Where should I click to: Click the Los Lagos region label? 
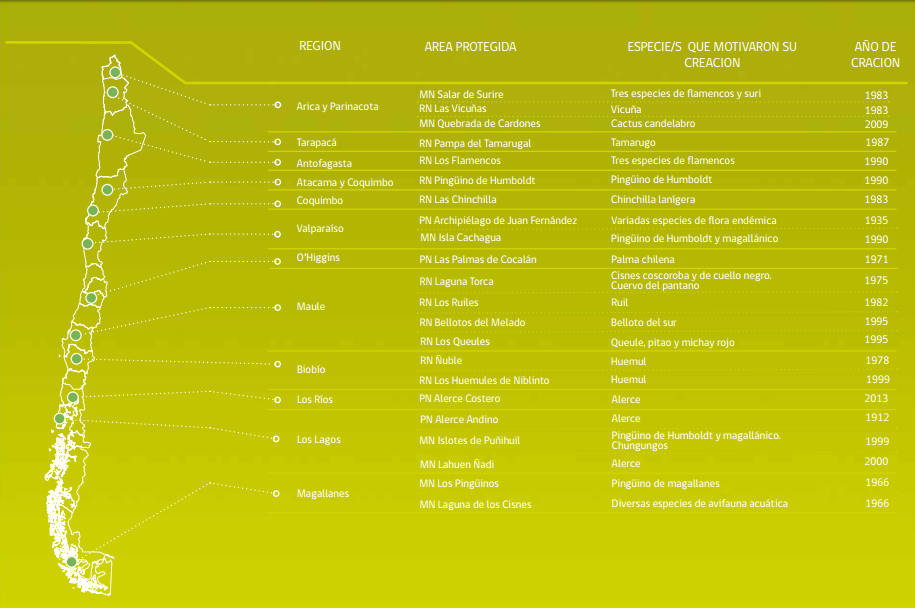[319, 439]
